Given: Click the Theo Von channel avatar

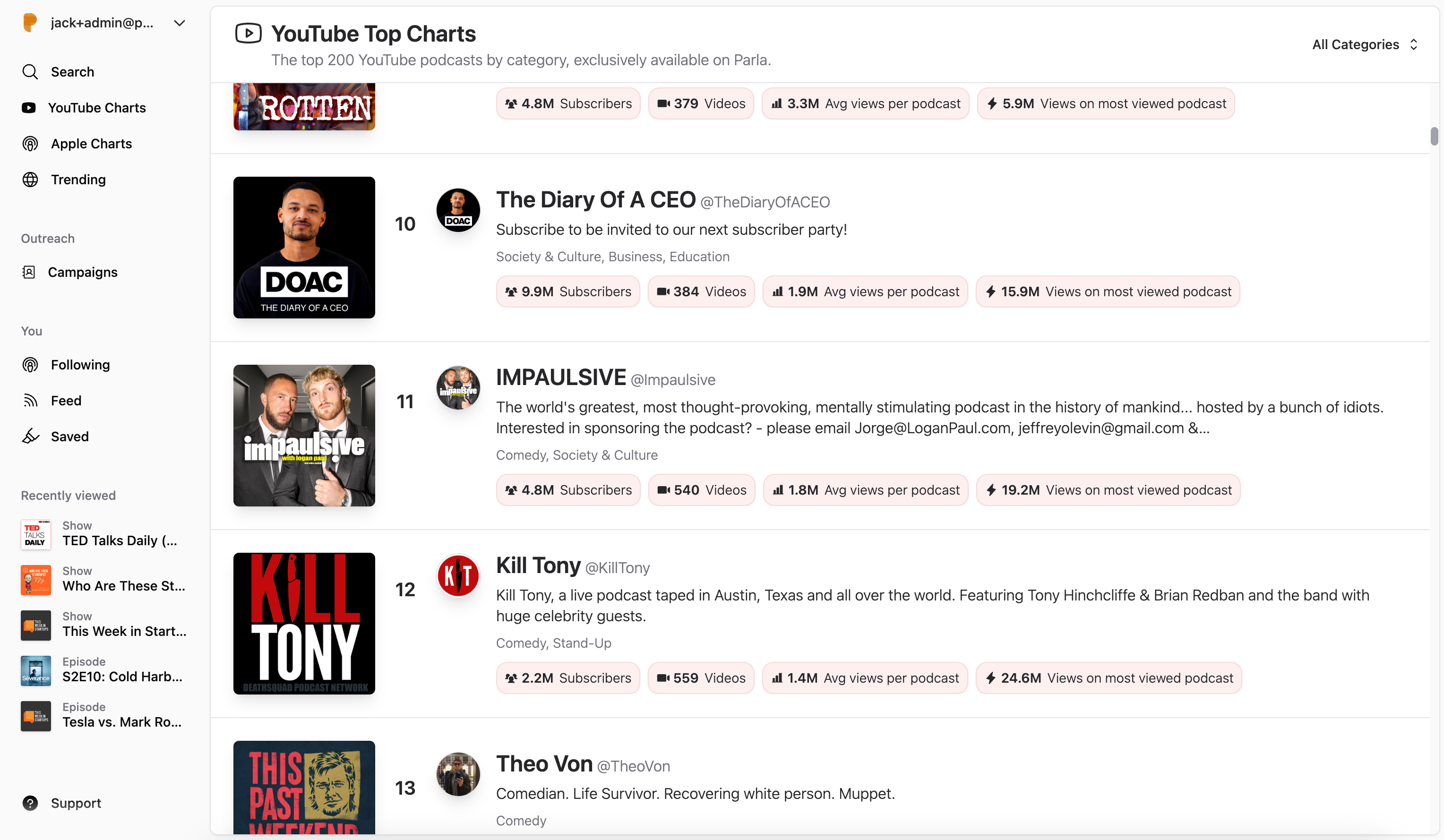Looking at the screenshot, I should click(458, 774).
